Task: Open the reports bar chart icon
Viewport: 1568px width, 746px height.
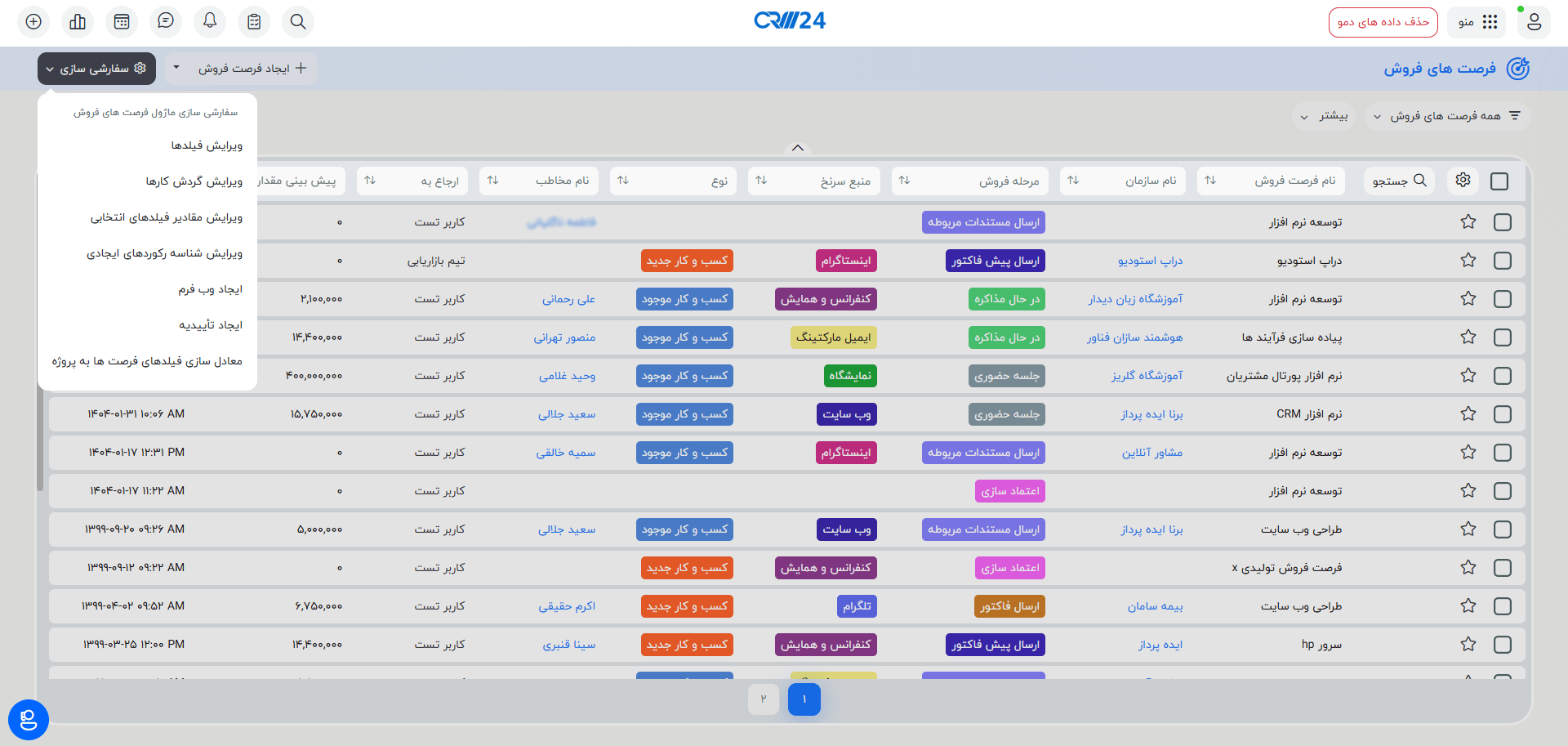Action: tap(78, 22)
